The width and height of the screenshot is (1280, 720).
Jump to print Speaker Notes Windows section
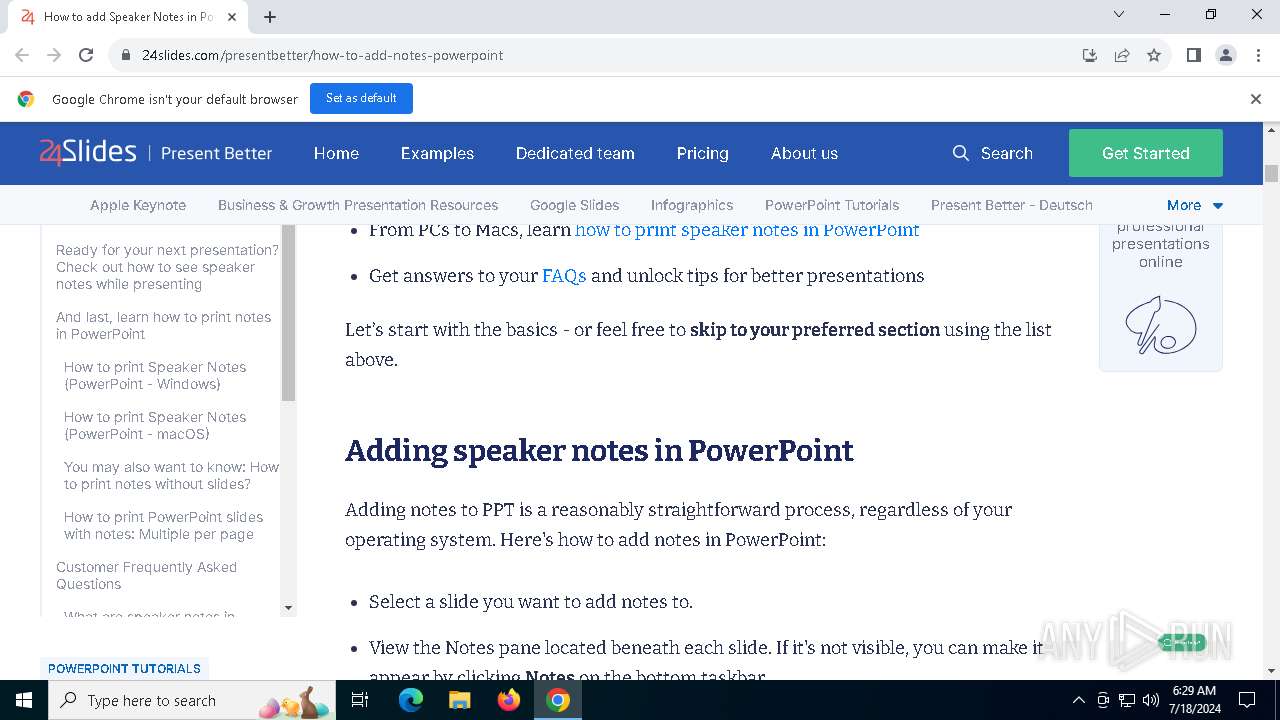coord(155,375)
